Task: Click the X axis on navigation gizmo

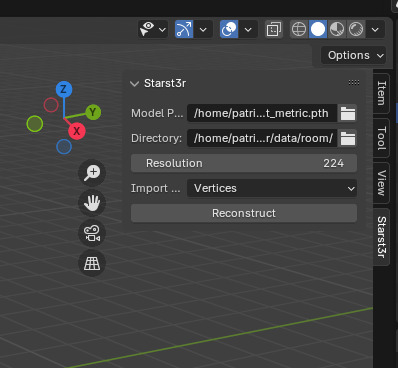Action: click(x=77, y=131)
